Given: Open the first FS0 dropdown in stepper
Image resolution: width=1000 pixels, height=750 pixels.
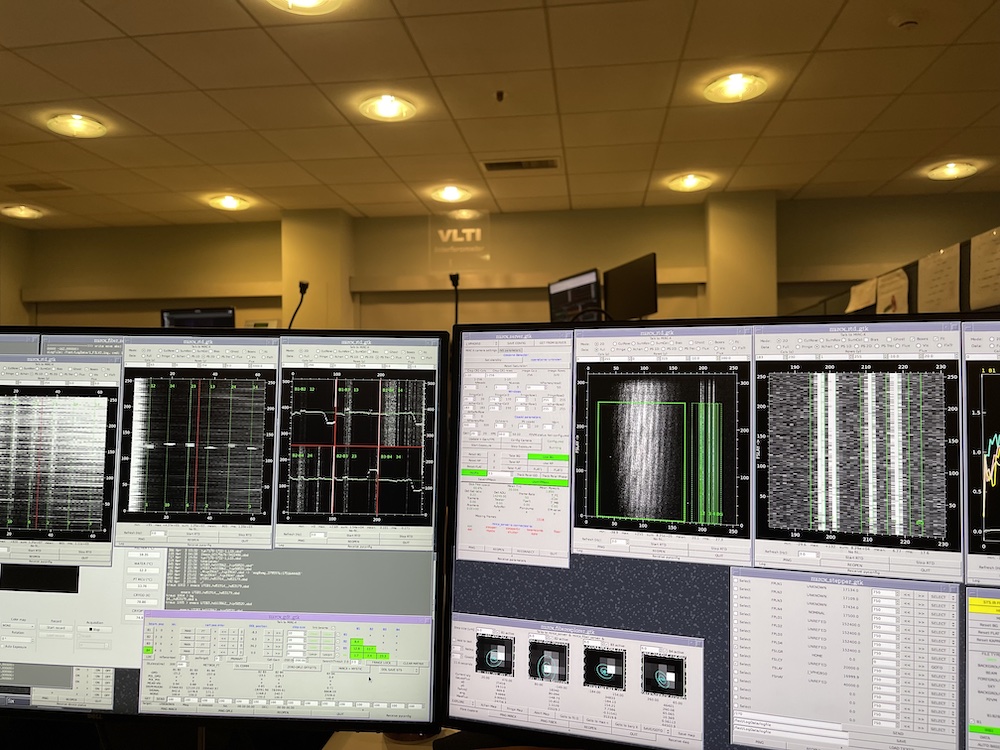Looking at the screenshot, I should coord(885,593).
